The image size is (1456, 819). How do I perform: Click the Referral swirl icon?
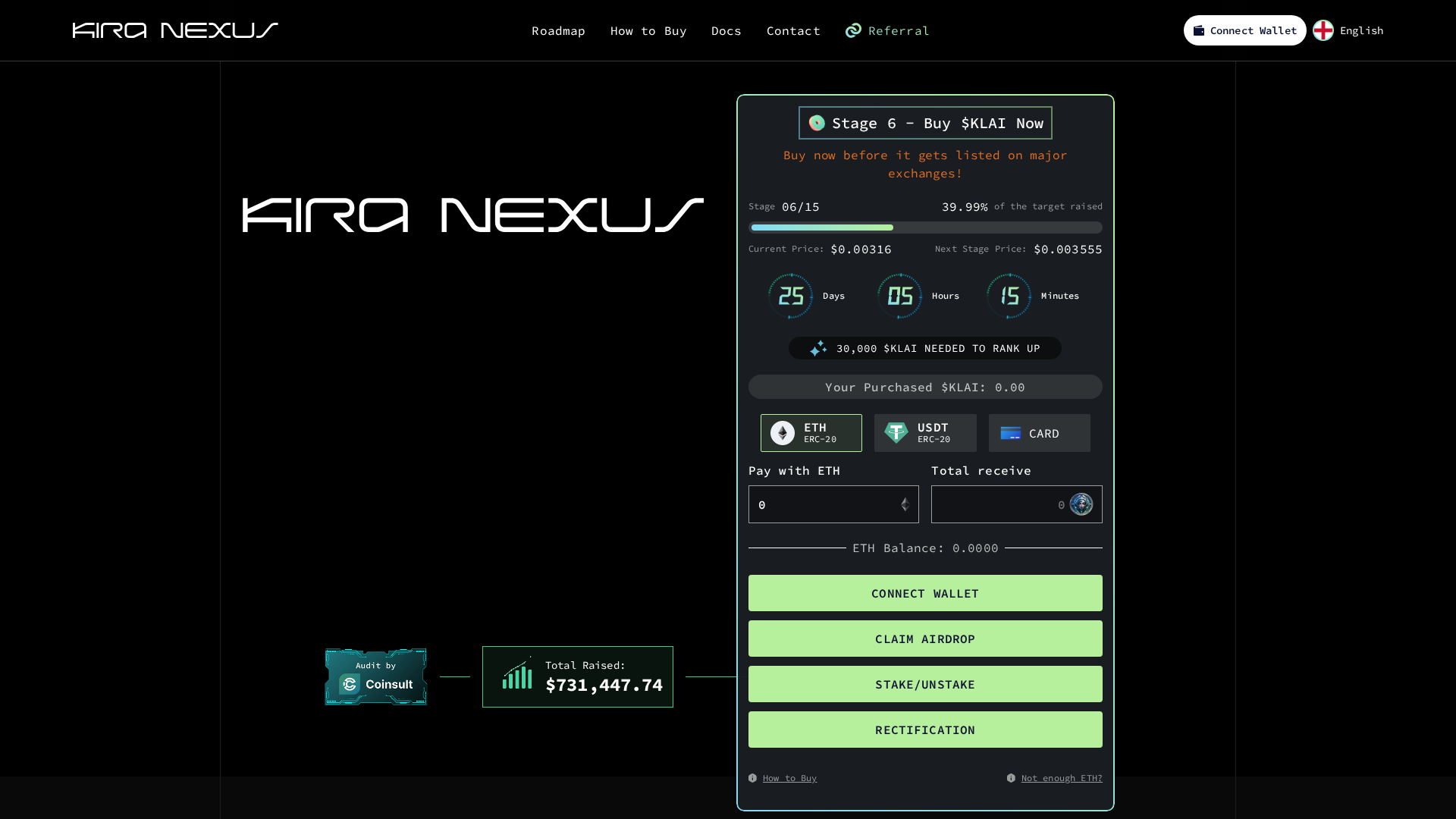(x=853, y=30)
